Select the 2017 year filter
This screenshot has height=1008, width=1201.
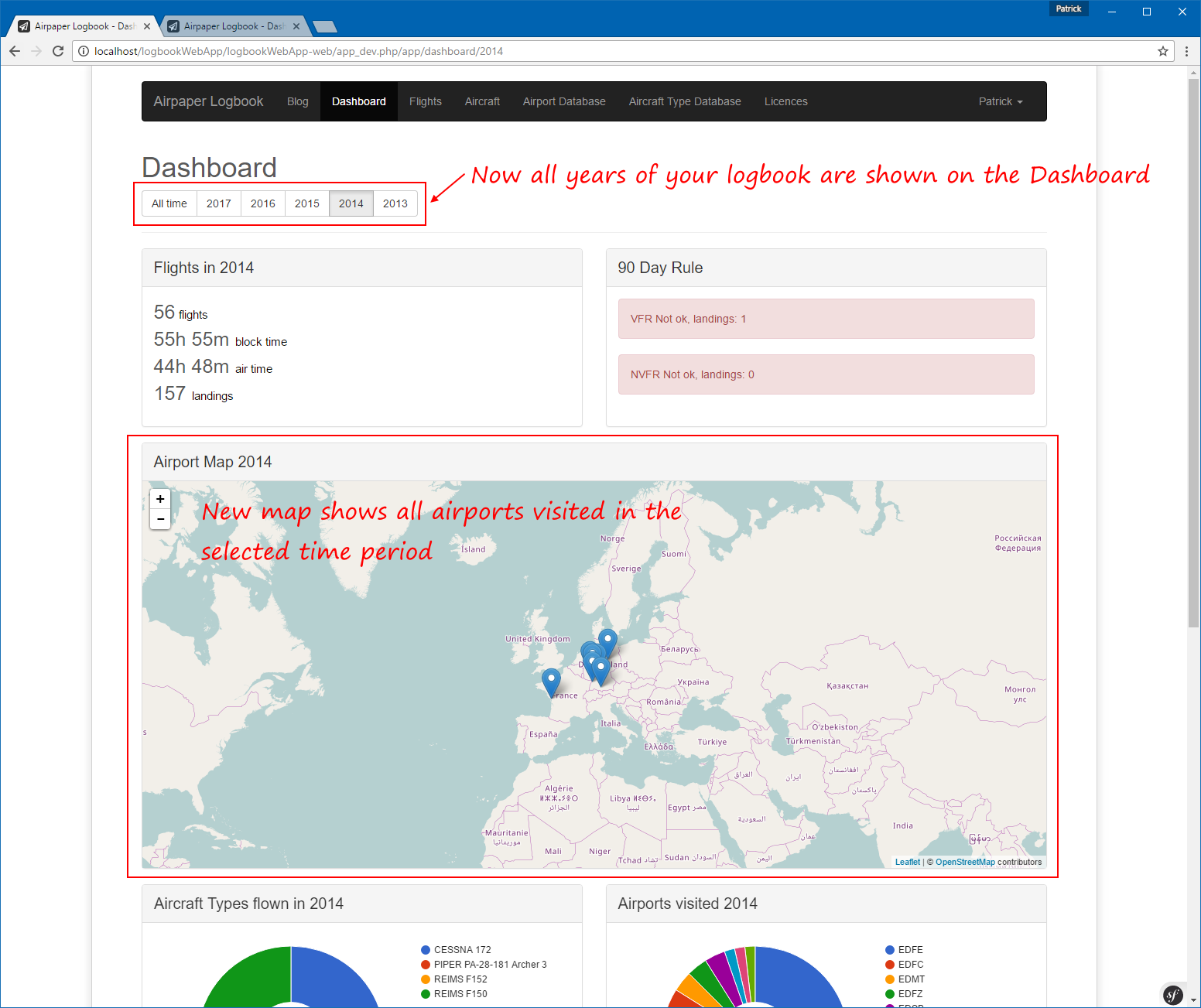tap(218, 203)
